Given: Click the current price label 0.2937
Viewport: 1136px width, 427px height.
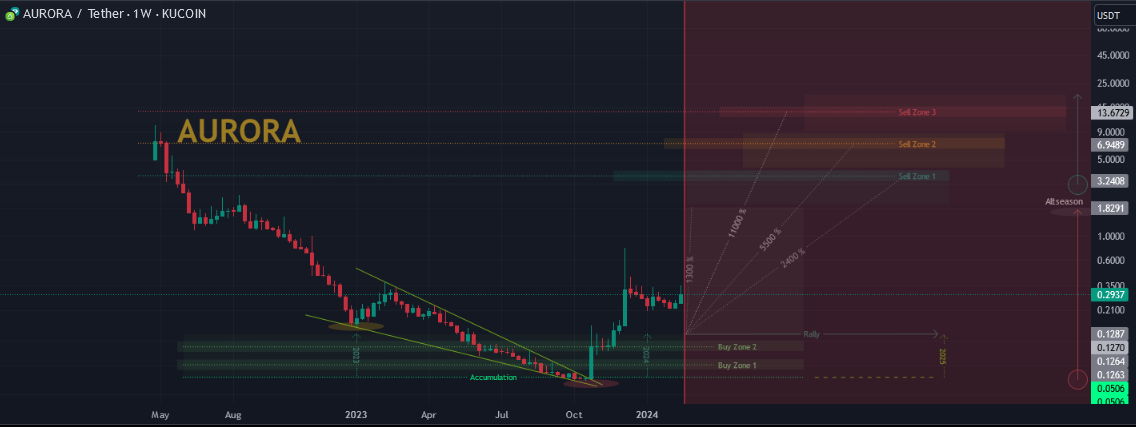Looking at the screenshot, I should tap(1110, 294).
